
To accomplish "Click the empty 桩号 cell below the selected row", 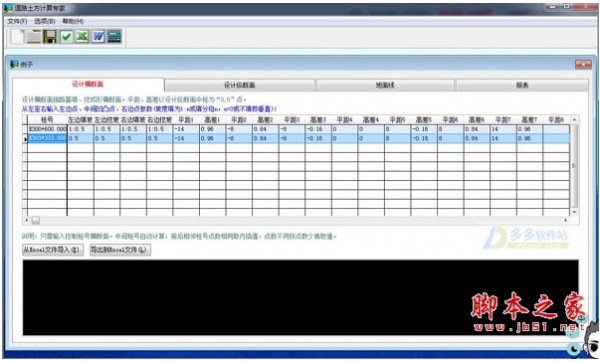I will tap(47, 147).
